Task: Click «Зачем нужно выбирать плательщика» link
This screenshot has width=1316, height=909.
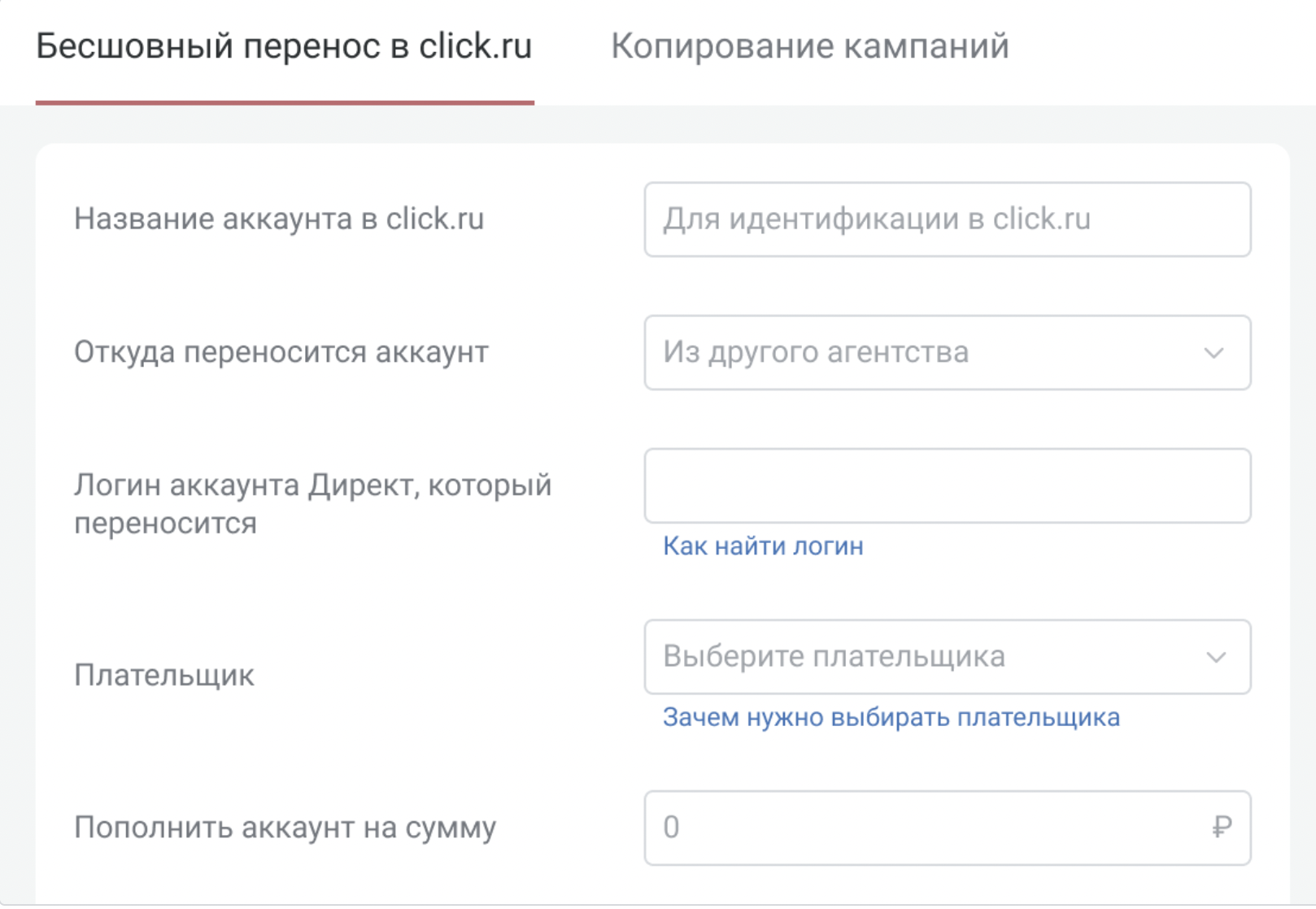Action: [x=891, y=717]
